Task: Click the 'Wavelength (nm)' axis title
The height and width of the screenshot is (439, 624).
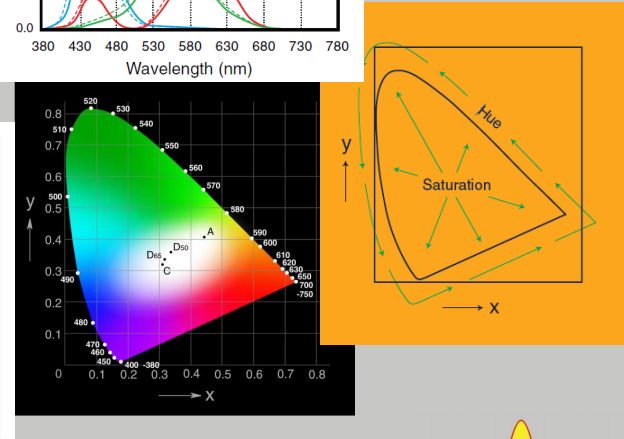Action: (189, 69)
